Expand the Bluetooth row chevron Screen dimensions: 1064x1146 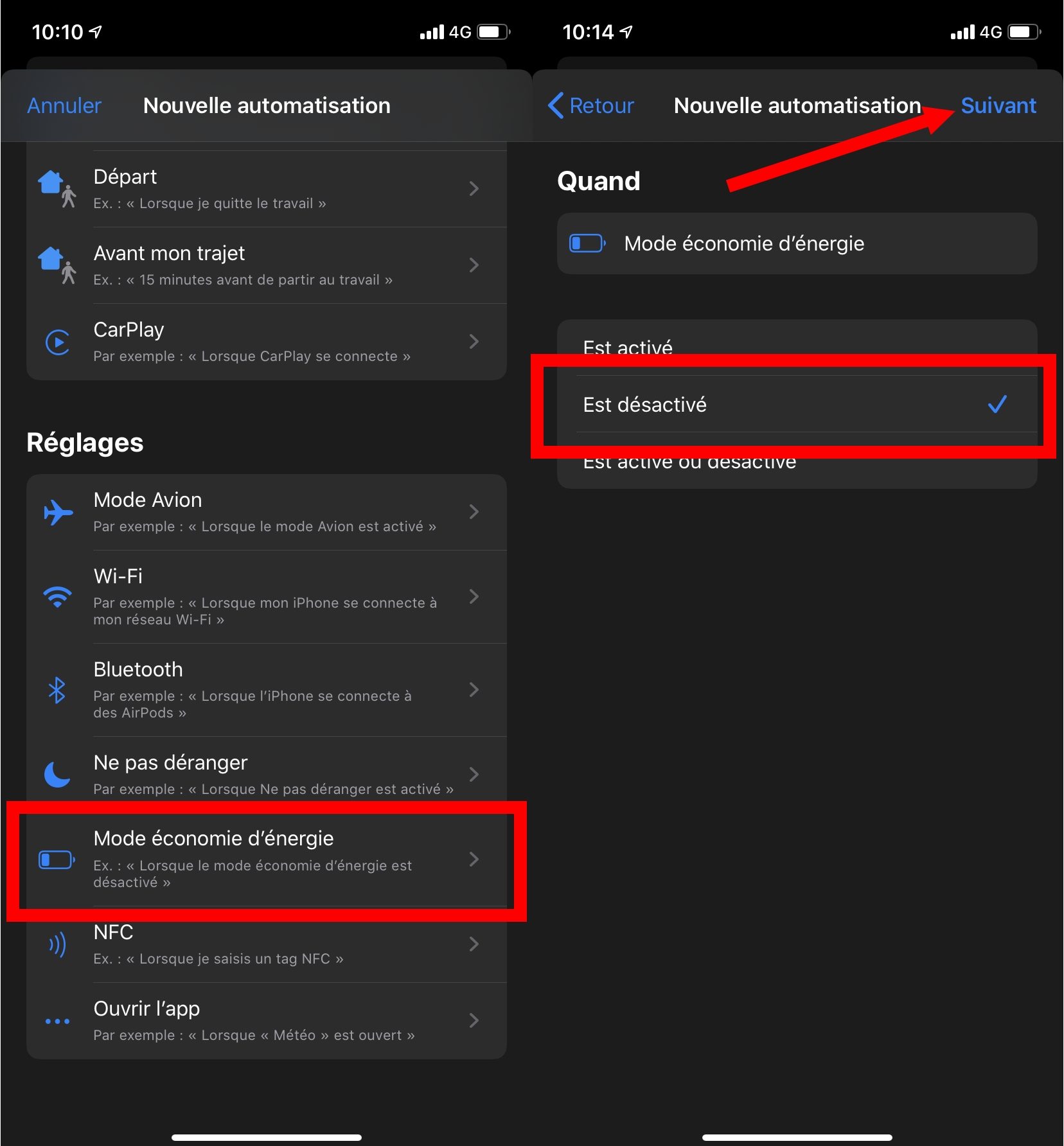click(474, 690)
